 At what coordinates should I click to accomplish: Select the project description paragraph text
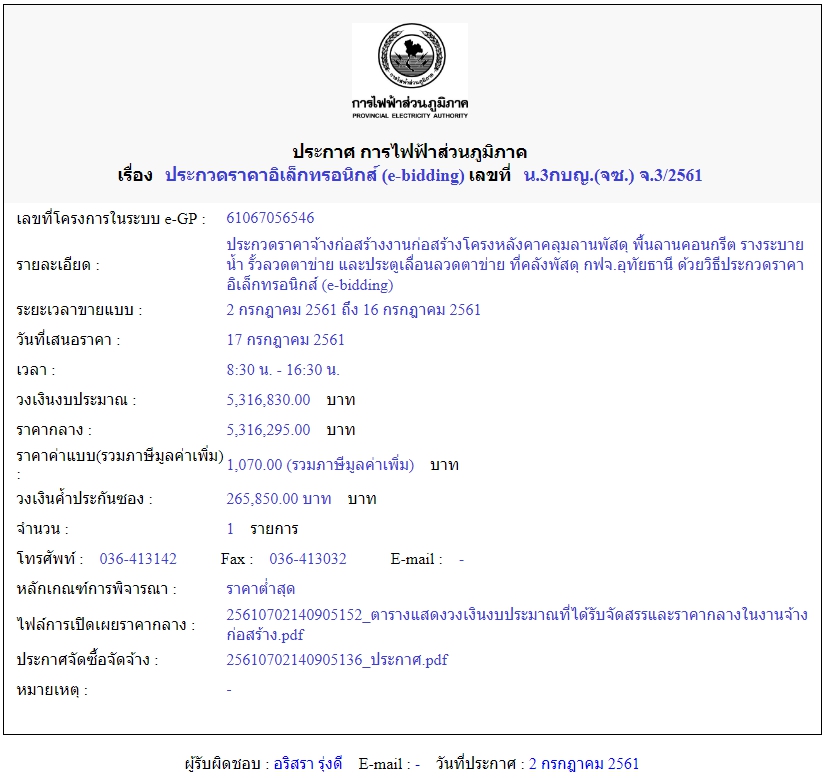(515, 265)
